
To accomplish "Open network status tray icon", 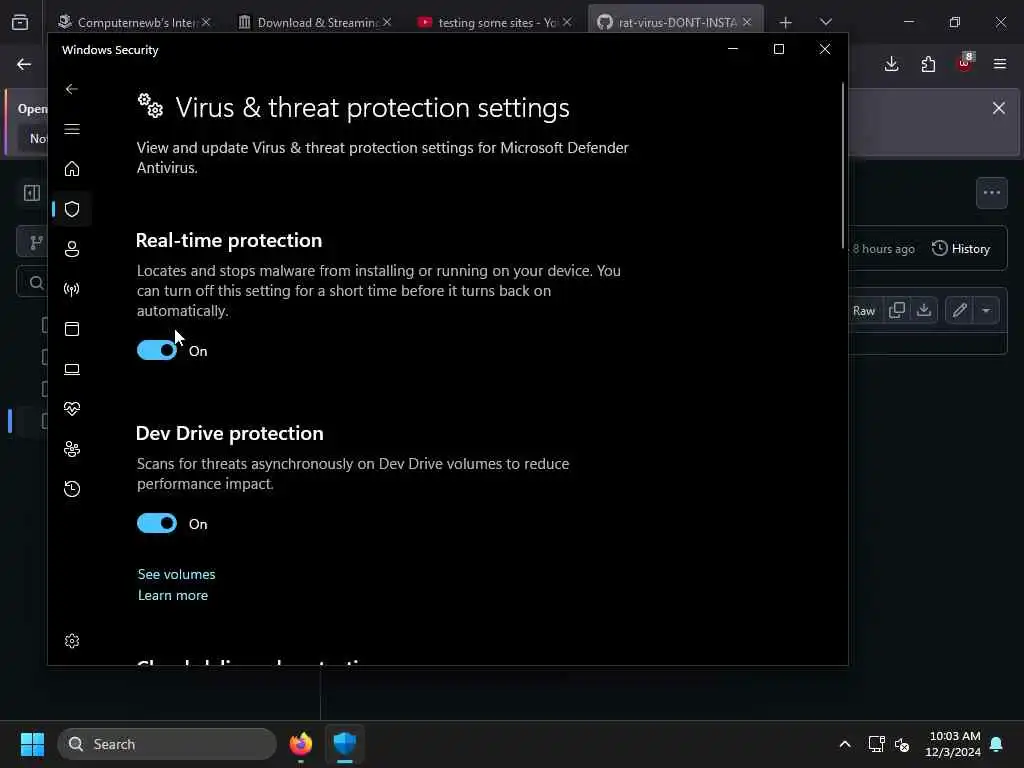I will 876,744.
